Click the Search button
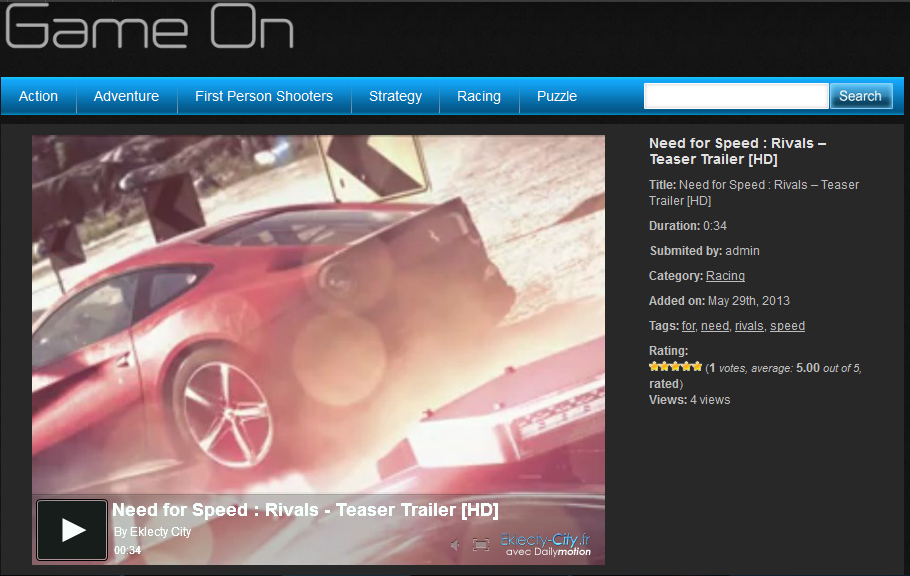 coord(861,96)
